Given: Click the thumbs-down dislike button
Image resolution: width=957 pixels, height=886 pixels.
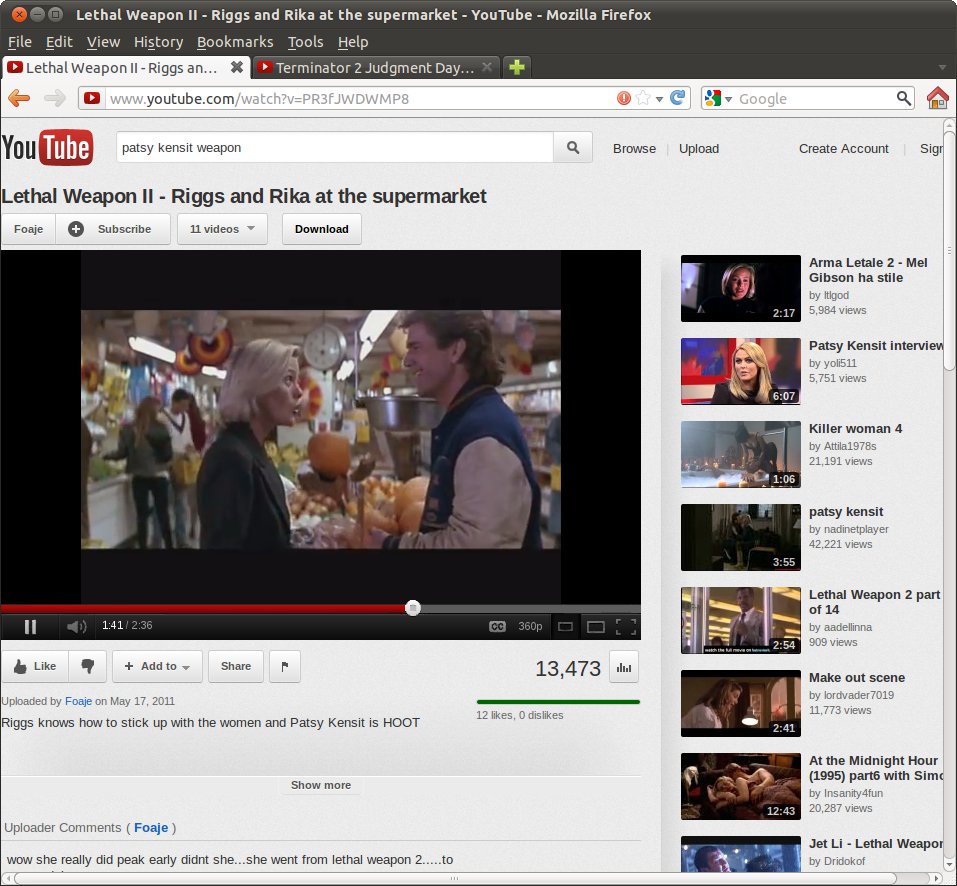Looking at the screenshot, I should click(88, 666).
